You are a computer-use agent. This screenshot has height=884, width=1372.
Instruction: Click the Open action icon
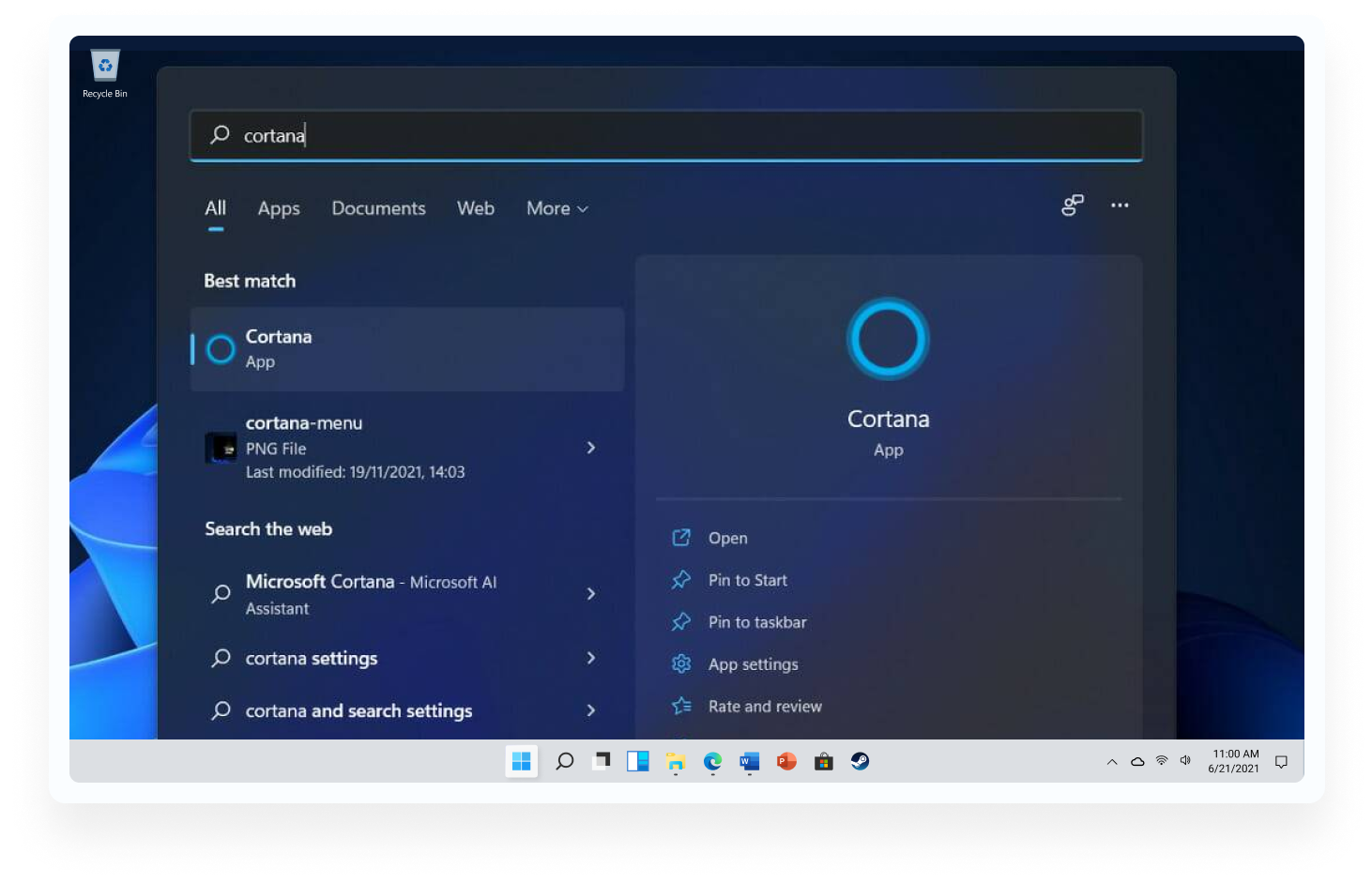tap(681, 538)
